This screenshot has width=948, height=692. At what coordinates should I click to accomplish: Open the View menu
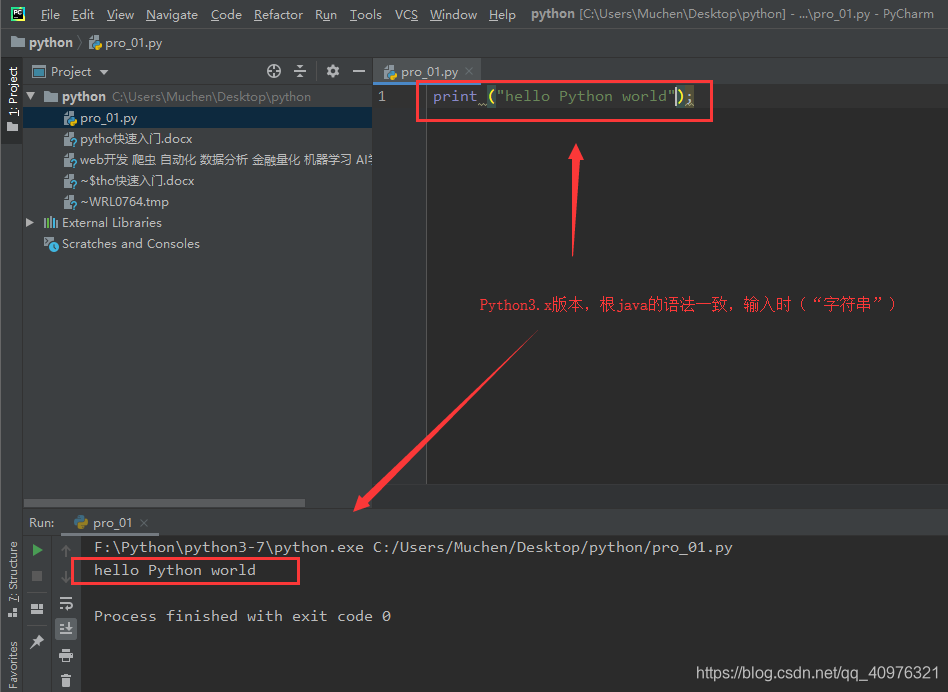120,15
